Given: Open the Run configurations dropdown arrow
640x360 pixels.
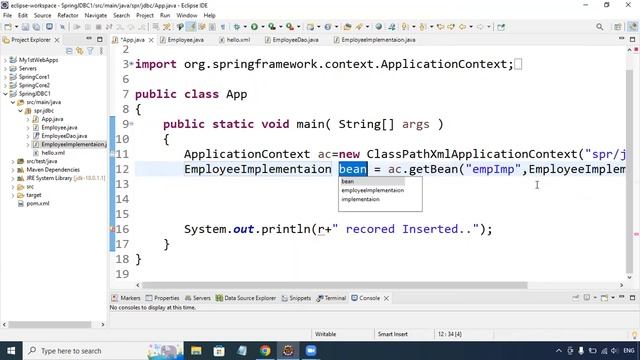Looking at the screenshot, I should point(262,27).
